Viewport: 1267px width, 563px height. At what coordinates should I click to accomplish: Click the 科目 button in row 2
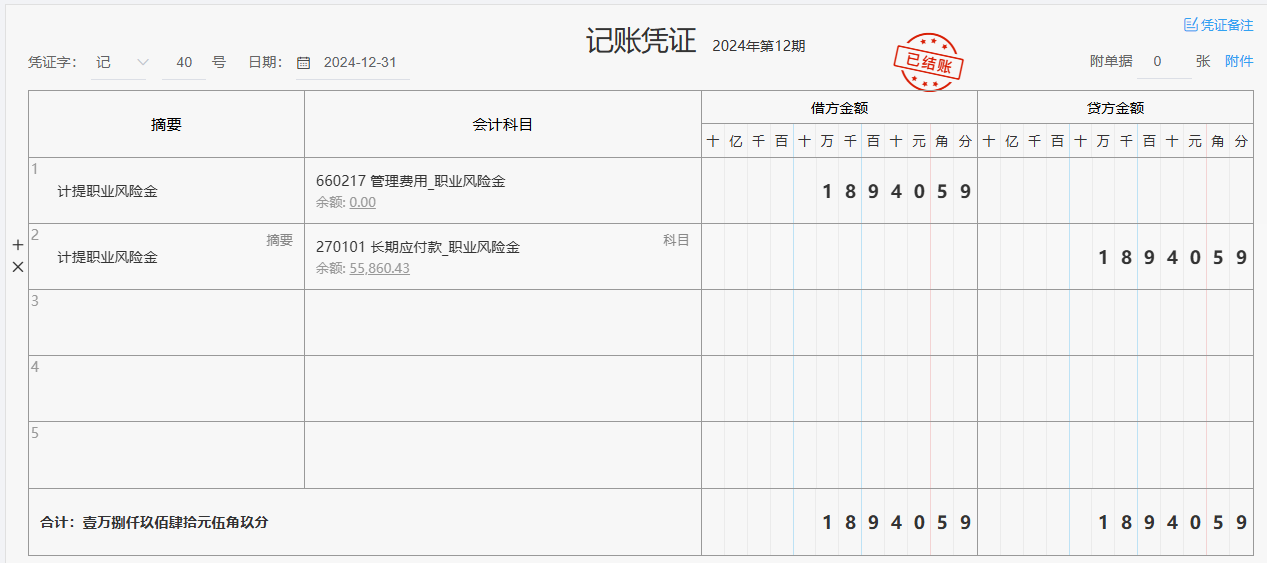click(x=676, y=240)
